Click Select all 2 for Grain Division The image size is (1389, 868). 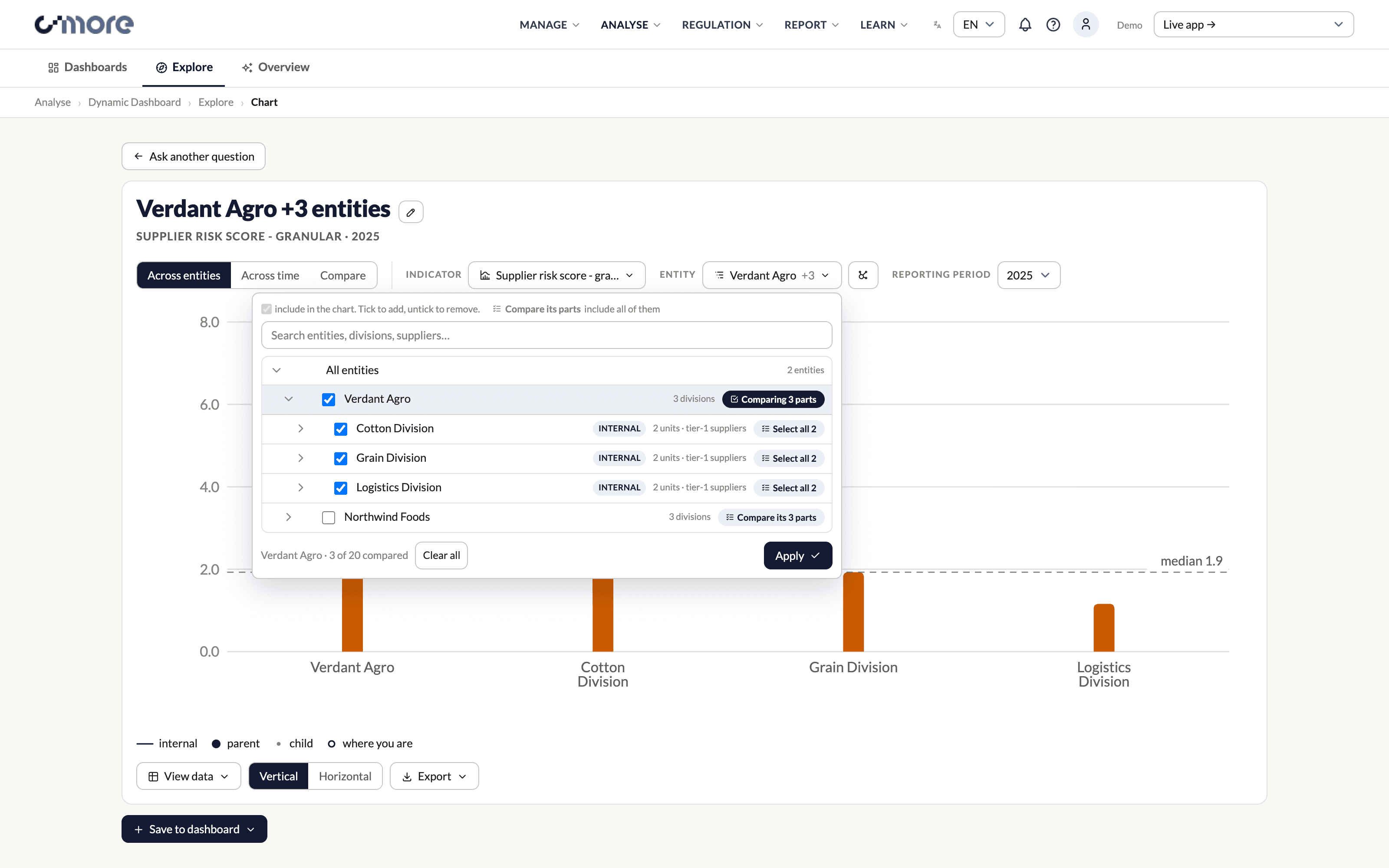click(789, 458)
